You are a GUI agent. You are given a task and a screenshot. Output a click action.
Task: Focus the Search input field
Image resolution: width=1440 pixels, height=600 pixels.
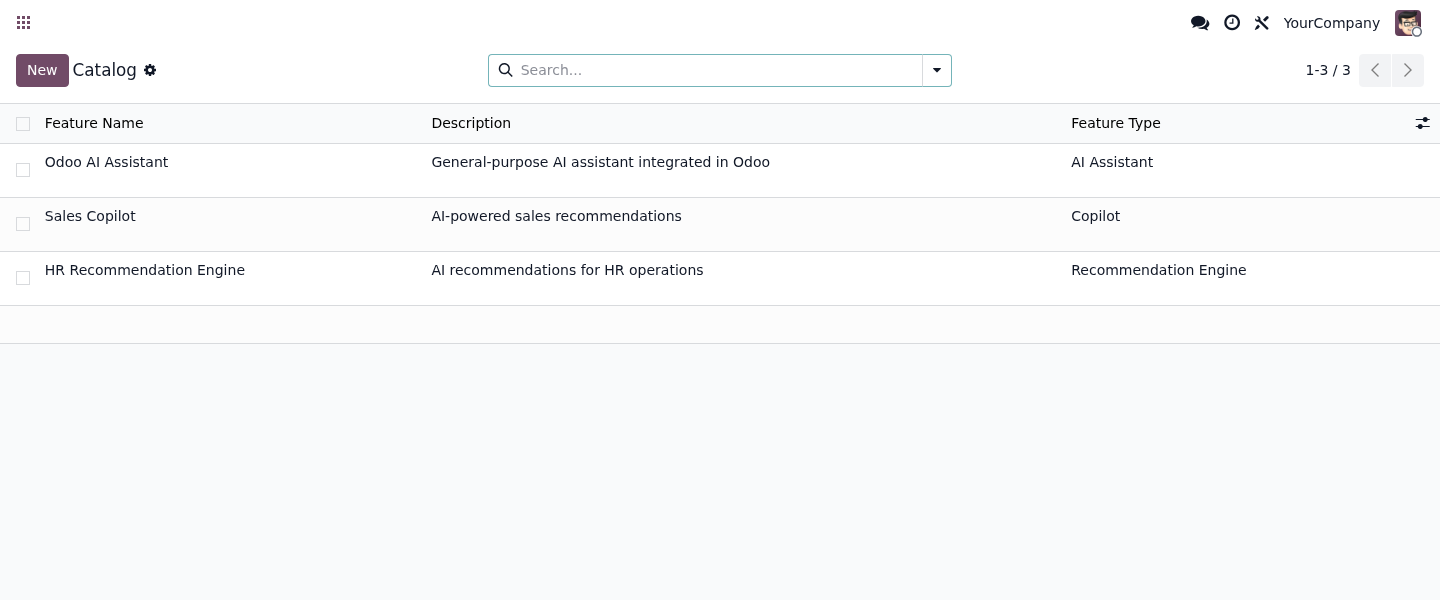pyautogui.click(x=718, y=70)
